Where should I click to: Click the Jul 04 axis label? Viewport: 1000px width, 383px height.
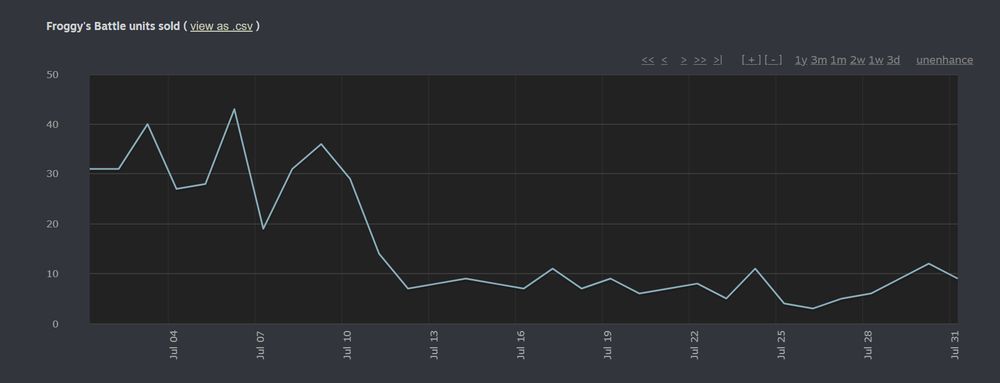173,344
